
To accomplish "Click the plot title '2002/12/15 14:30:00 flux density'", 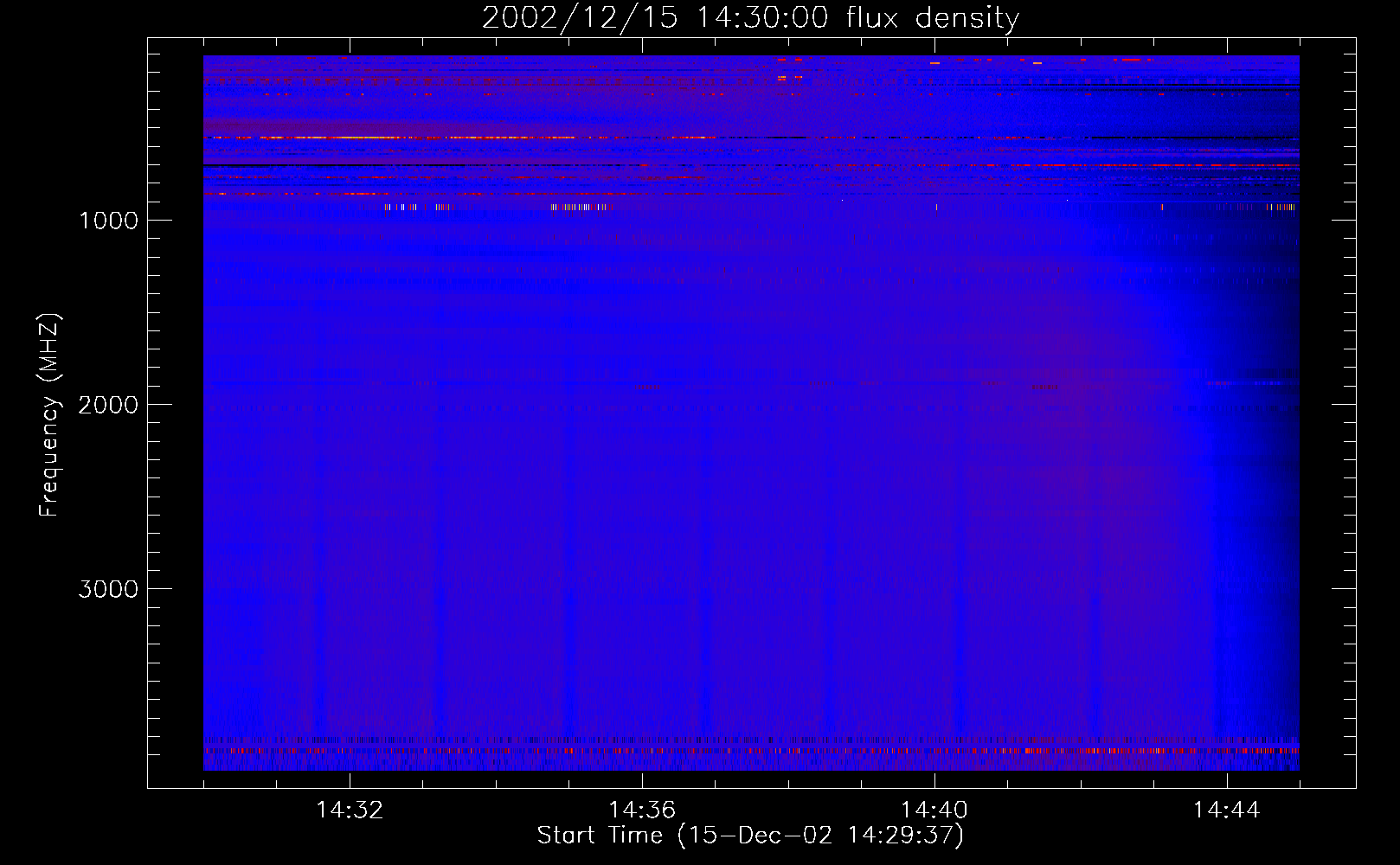I will click(750, 18).
